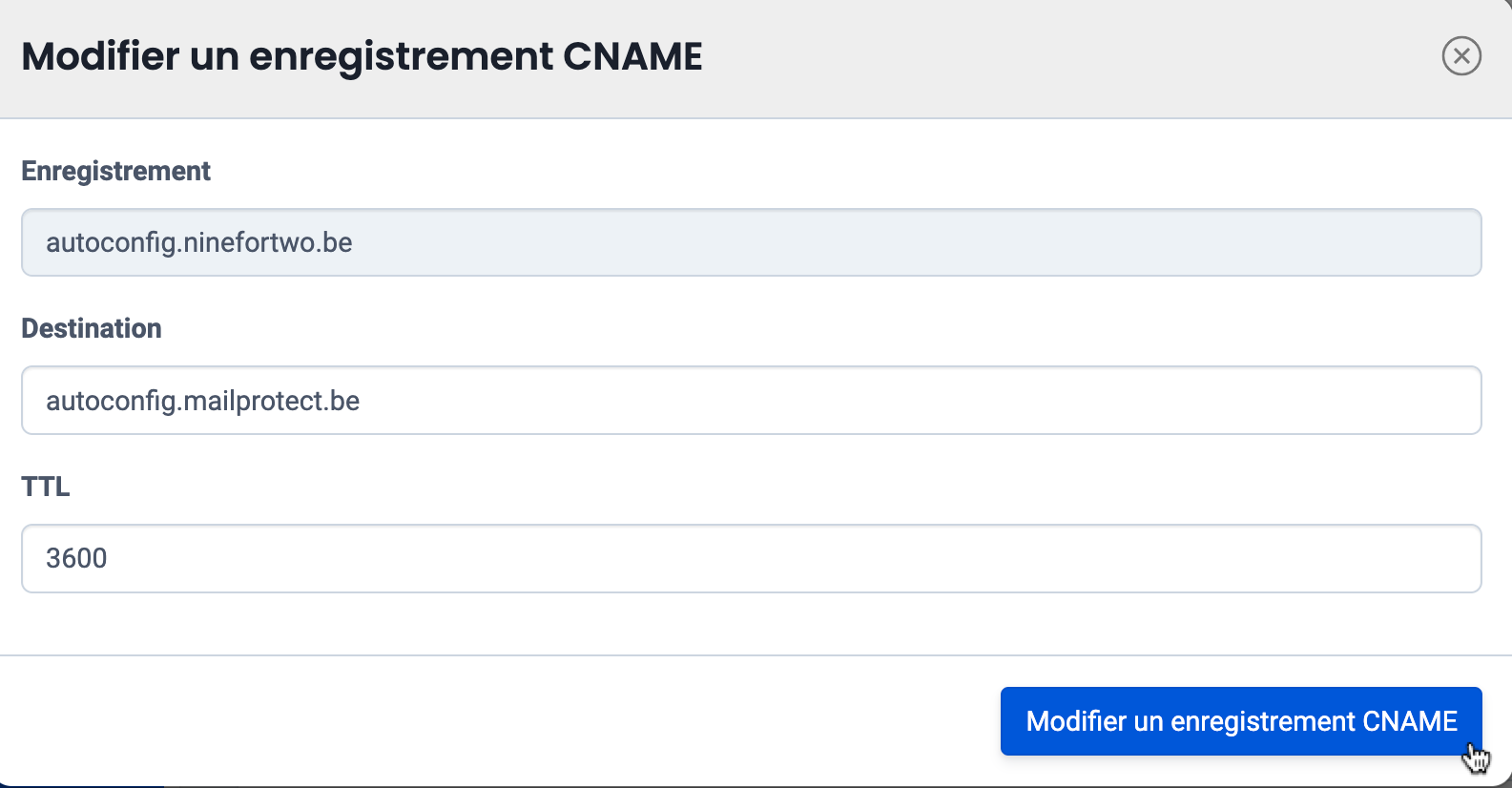Screen dimensions: 1512x788
Task: Dismiss the modal using the X icon
Action: (x=1460, y=56)
